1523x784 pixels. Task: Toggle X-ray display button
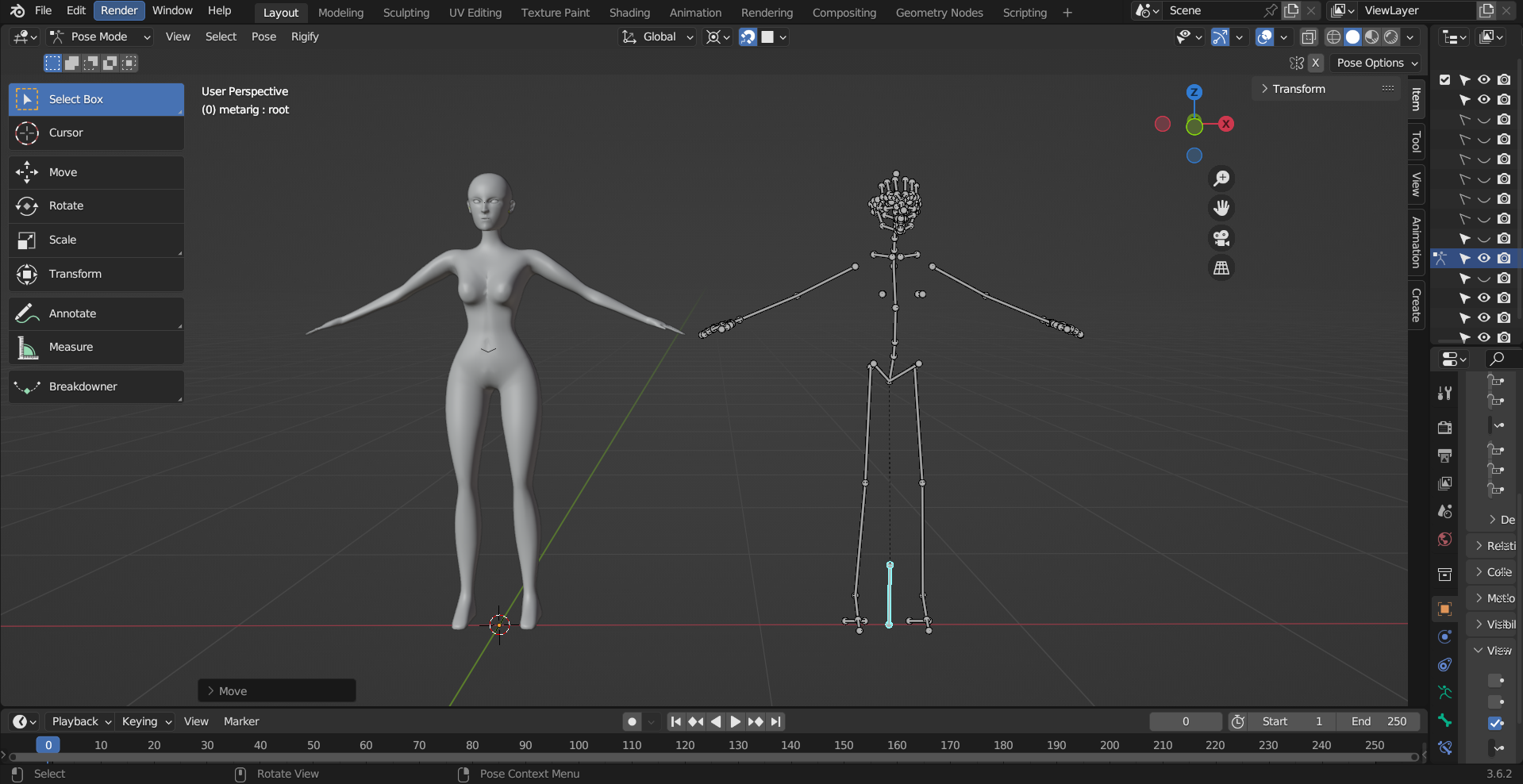(1309, 37)
